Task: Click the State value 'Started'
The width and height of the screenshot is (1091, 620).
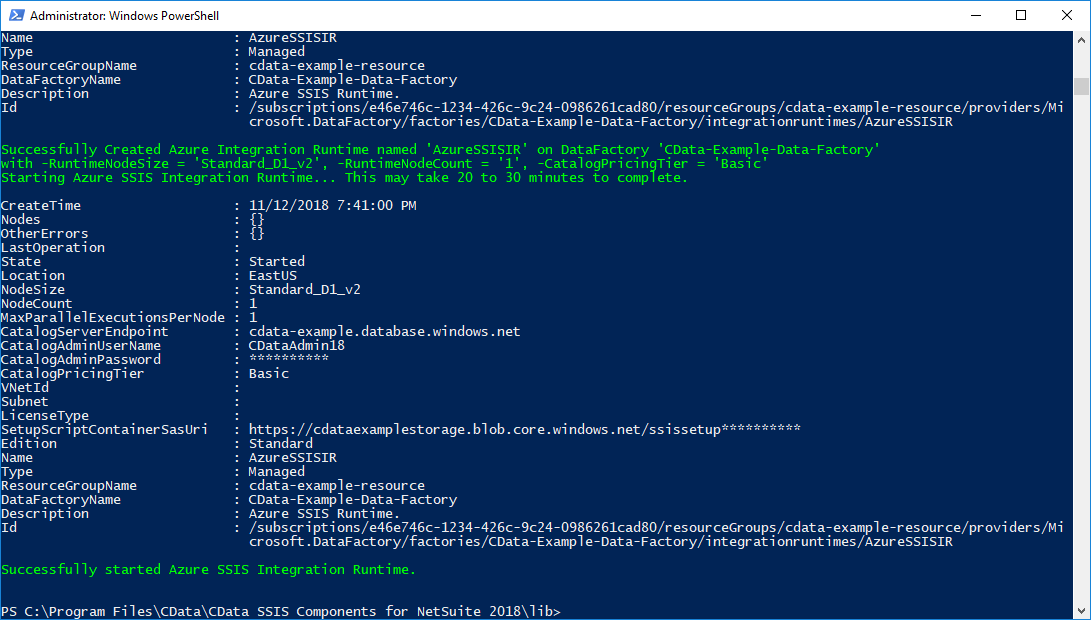Action: 276,261
